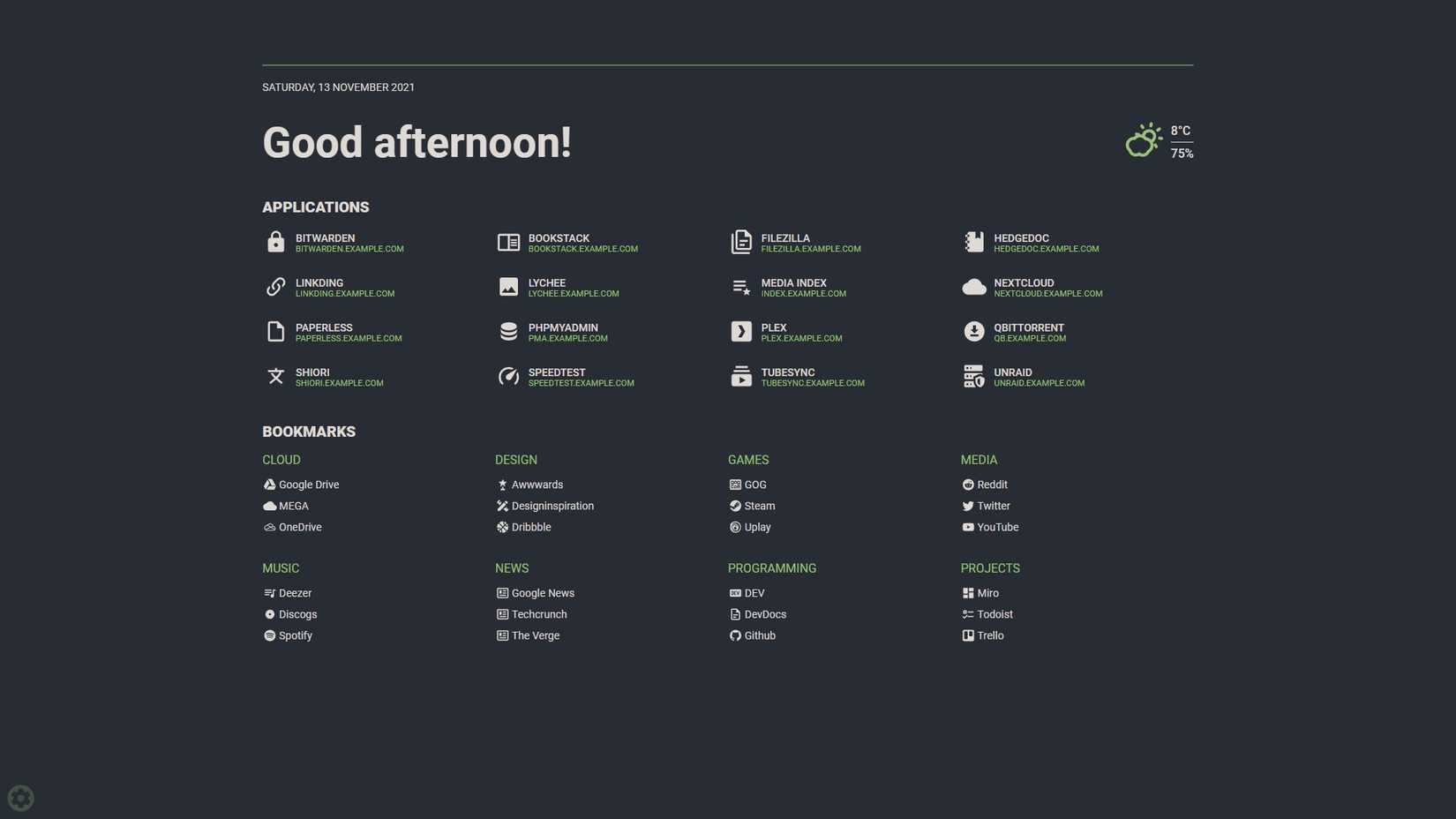The image size is (1456, 819).
Task: Click the Unraid server icon
Action: tap(973, 377)
